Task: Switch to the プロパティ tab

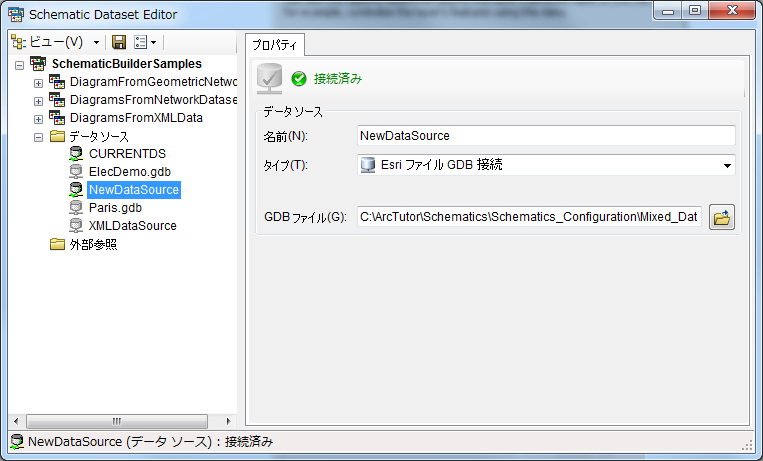Action: (x=275, y=45)
